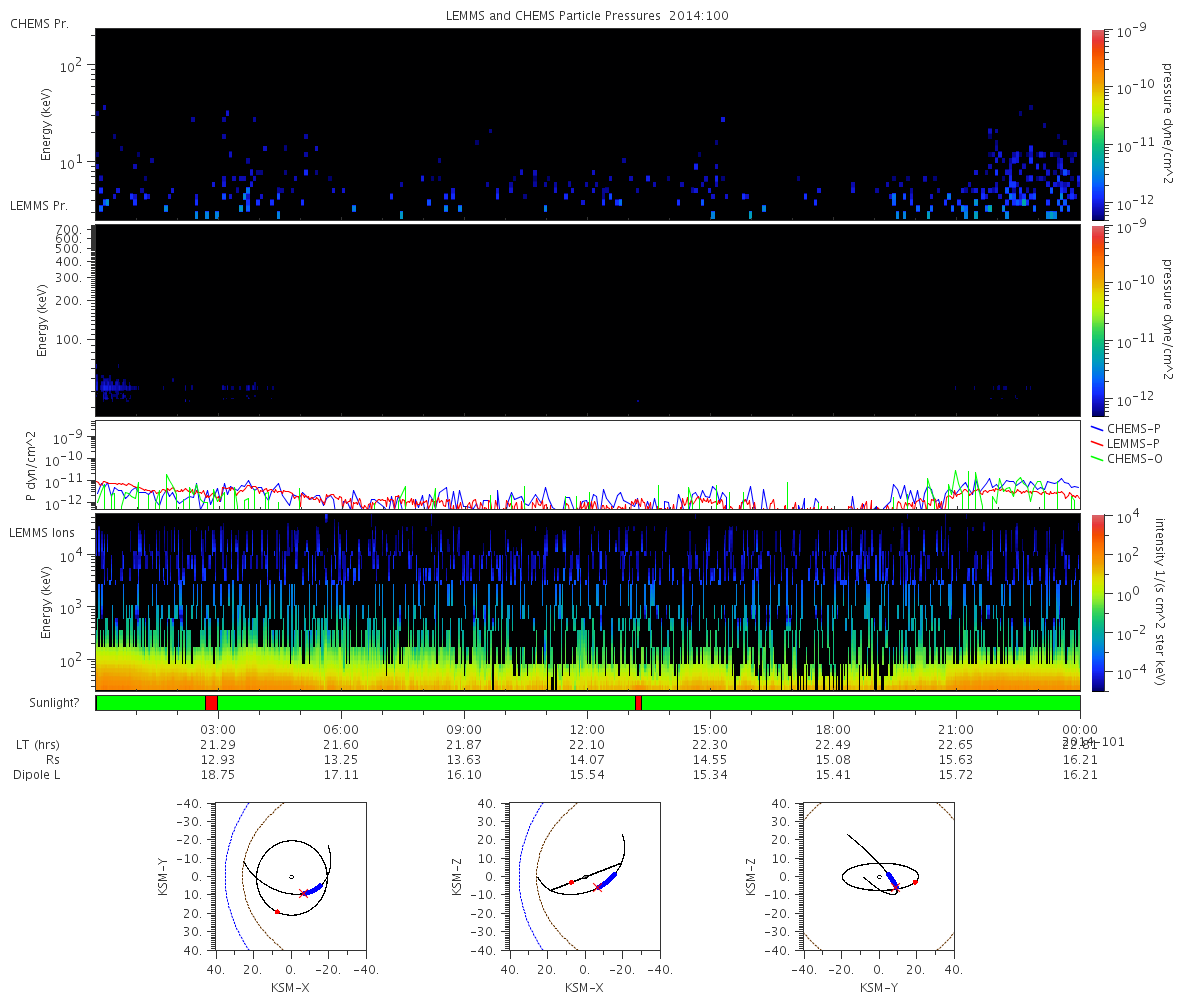Click the KSM-Y versus KSM-Z orbit plot
Viewport: 1200px width, 1000px height.
pyautogui.click(x=878, y=876)
